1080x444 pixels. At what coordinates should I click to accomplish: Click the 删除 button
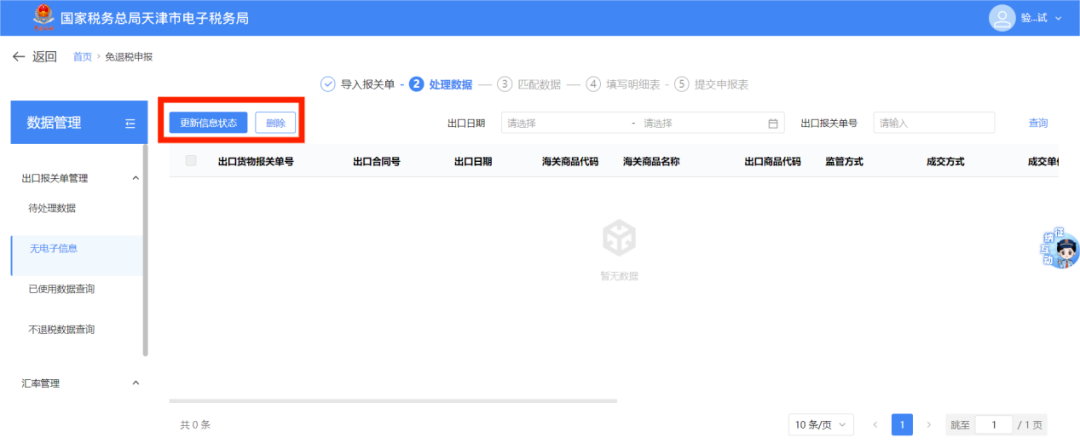tap(276, 123)
